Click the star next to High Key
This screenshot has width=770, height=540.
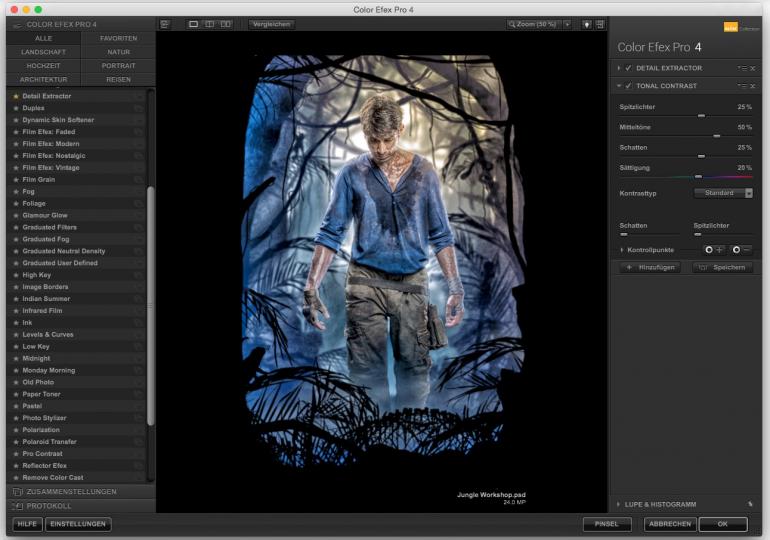[x=16, y=275]
